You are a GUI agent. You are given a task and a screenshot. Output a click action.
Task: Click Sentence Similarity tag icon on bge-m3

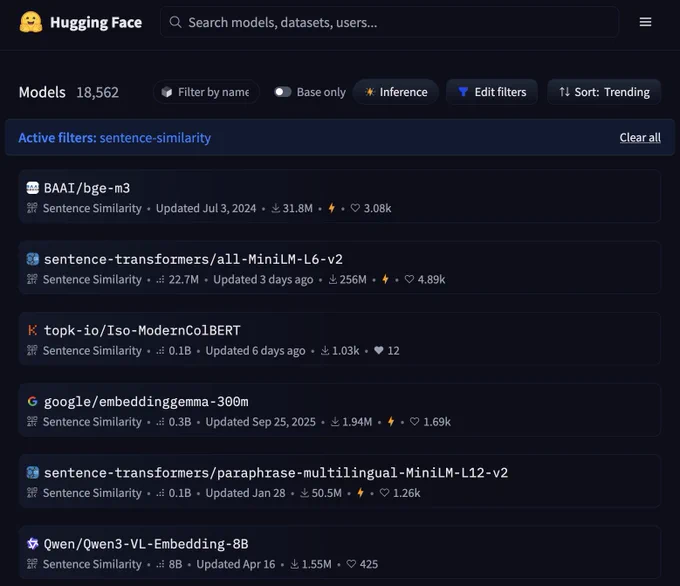pyautogui.click(x=32, y=208)
